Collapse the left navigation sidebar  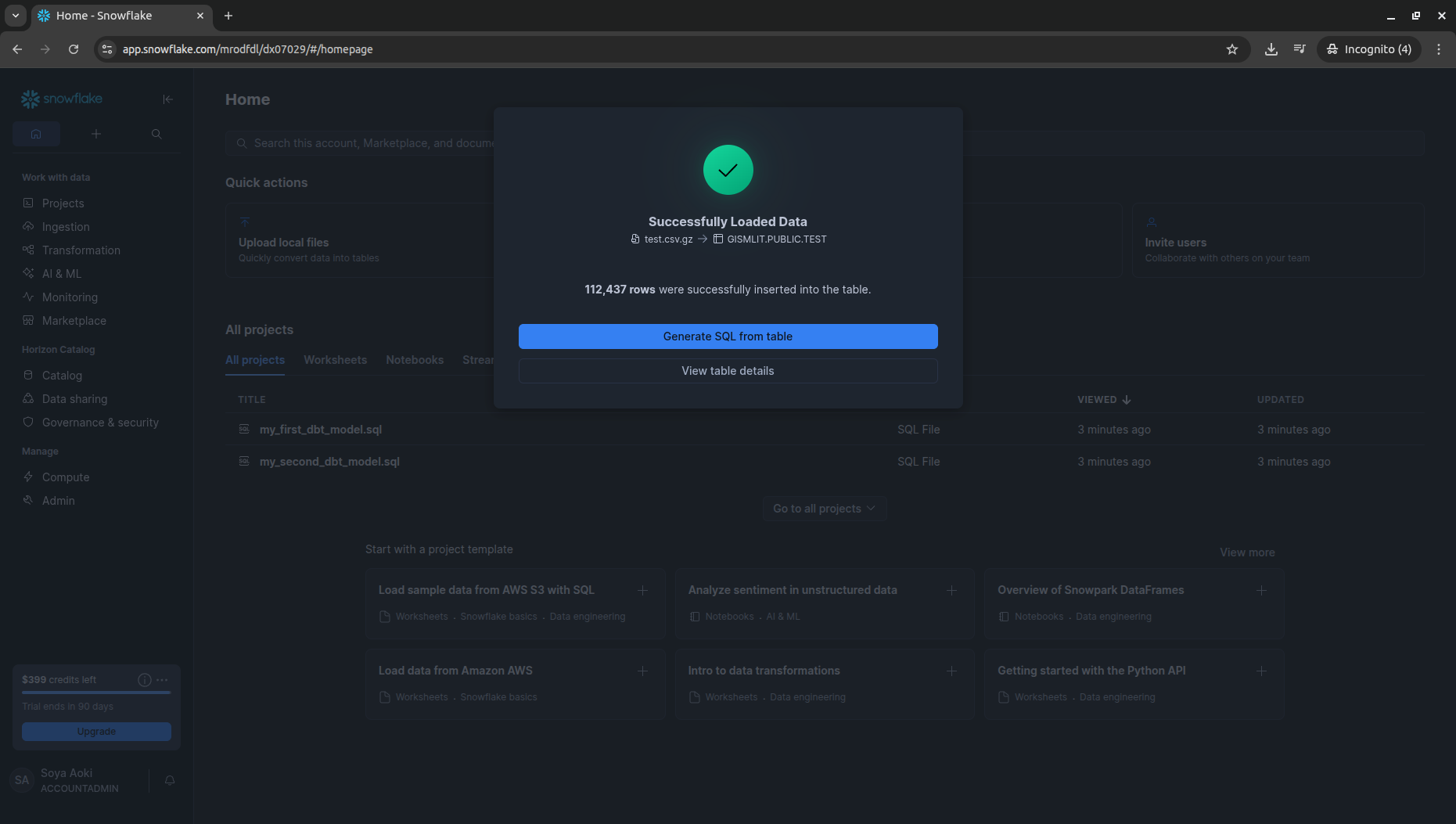(x=167, y=99)
